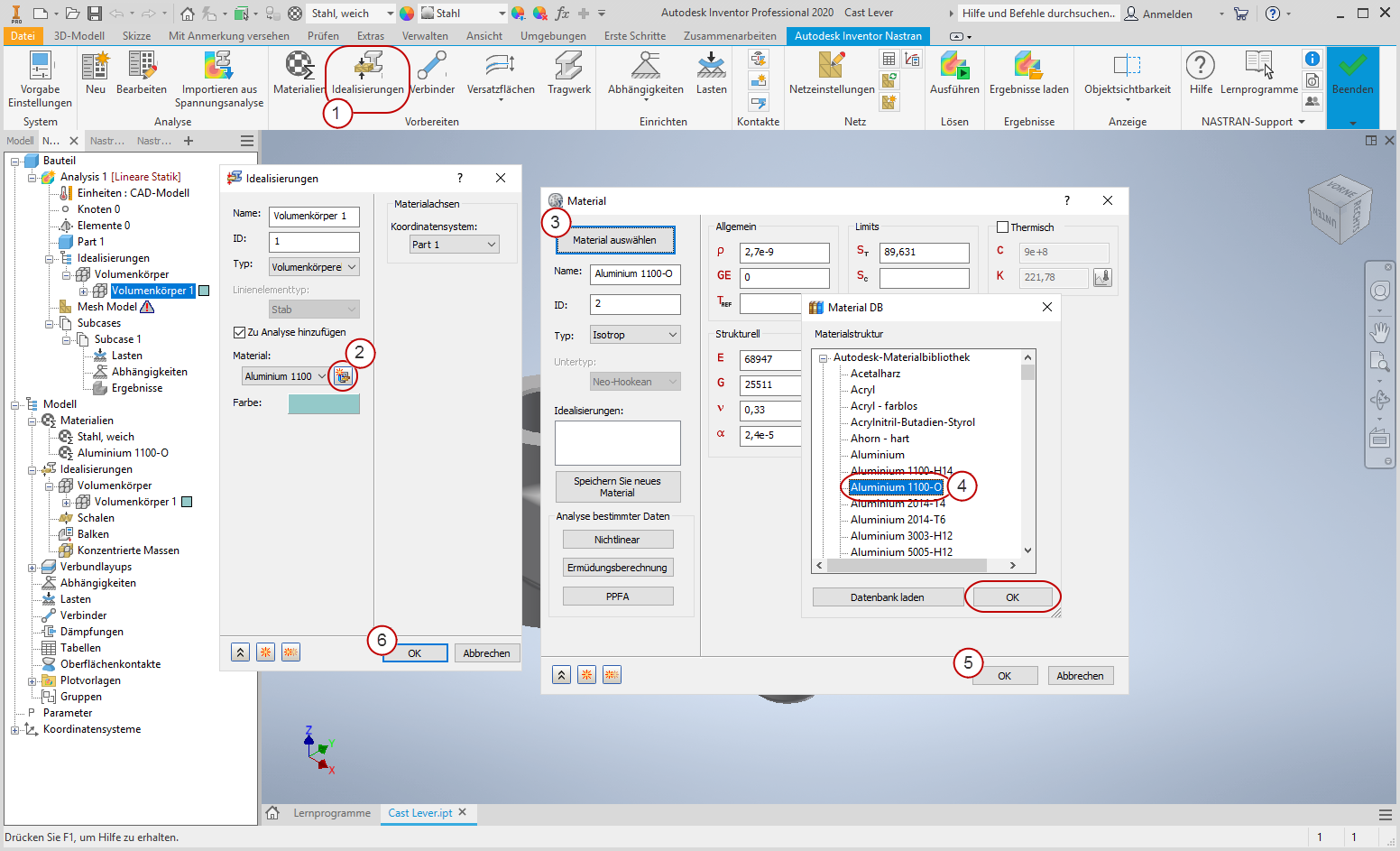Image resolution: width=1400 pixels, height=851 pixels.
Task: Click the Name field containing Volumenkörper 1
Action: (314, 217)
